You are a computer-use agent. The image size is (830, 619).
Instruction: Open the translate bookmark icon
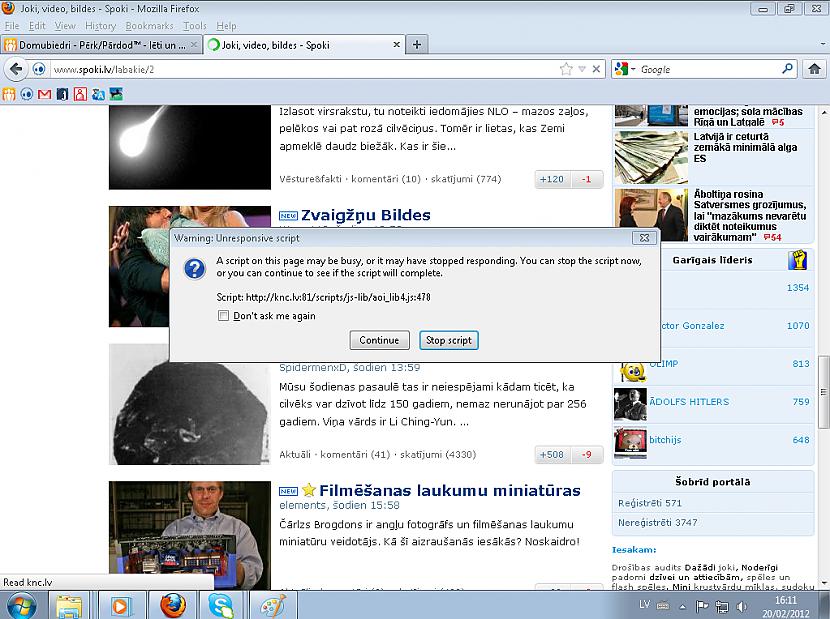(98, 94)
